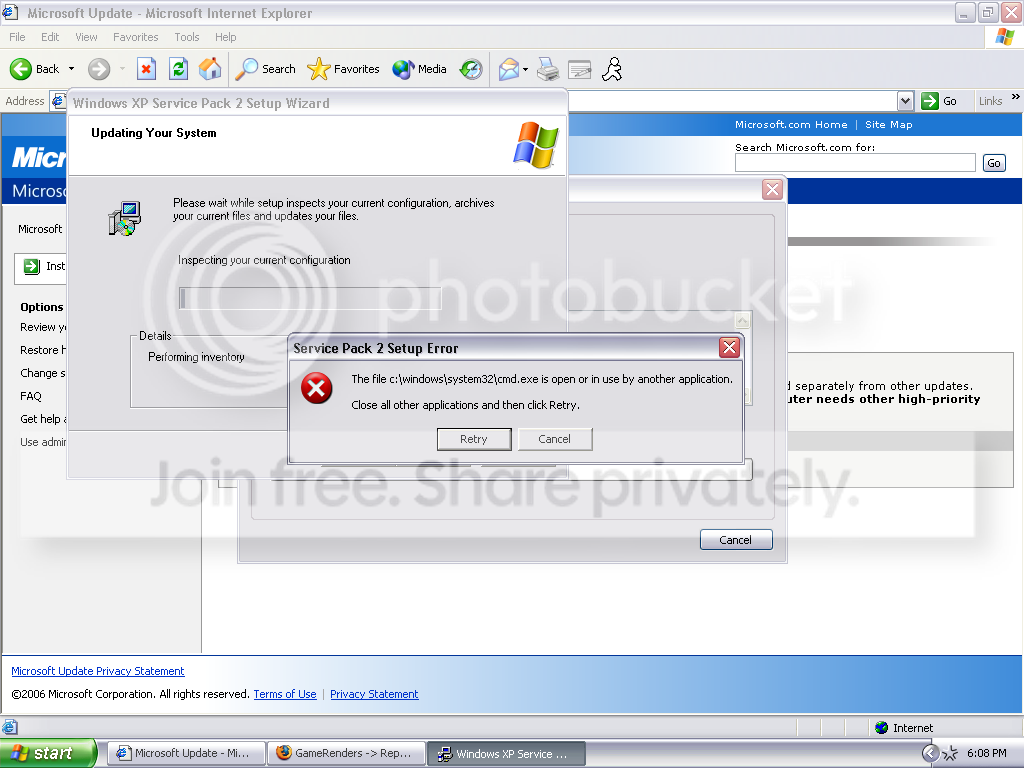Open the Back history dropdown arrow
Screen dimensions: 1024x768
pyautogui.click(x=71, y=69)
